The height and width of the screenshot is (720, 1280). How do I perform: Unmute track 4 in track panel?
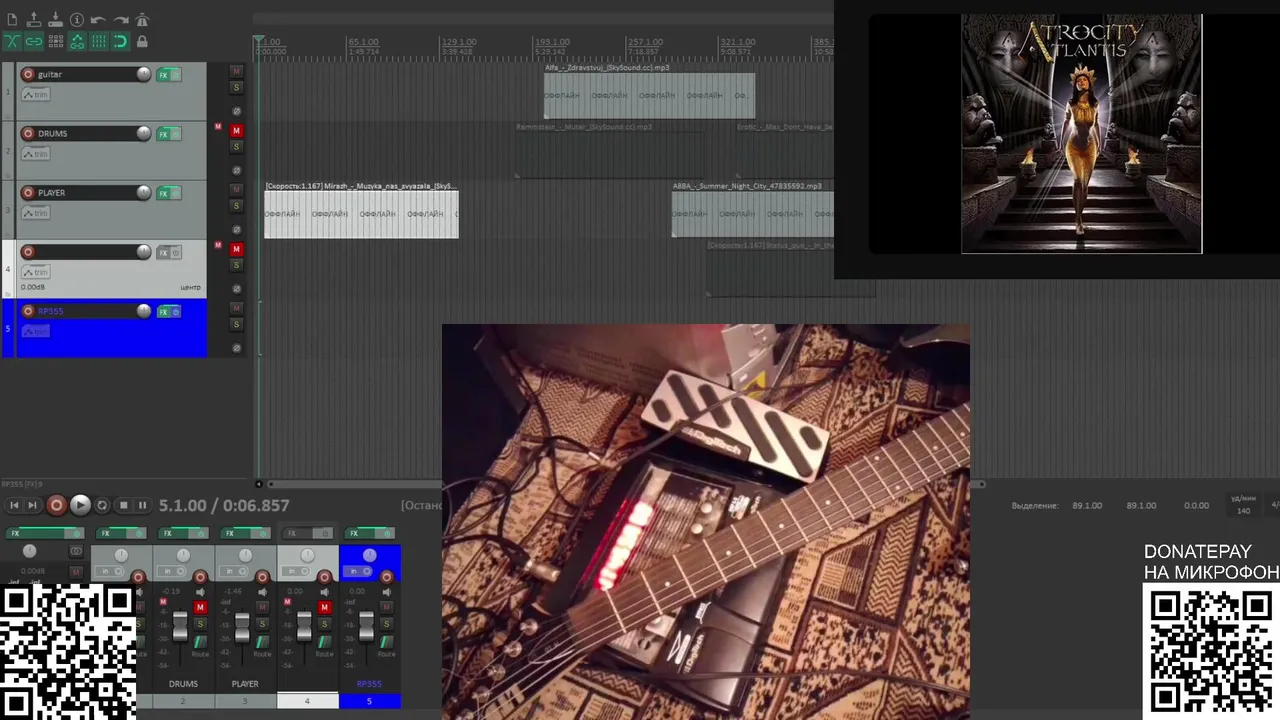coord(237,248)
